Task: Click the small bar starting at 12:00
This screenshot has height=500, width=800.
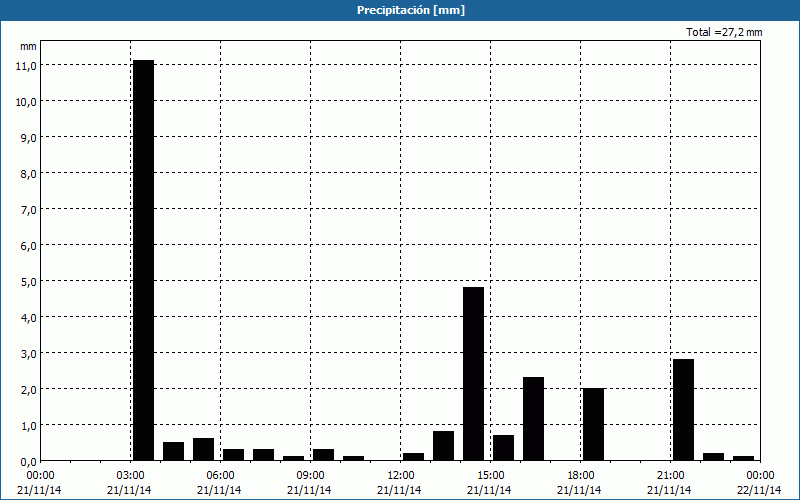Action: tap(414, 457)
